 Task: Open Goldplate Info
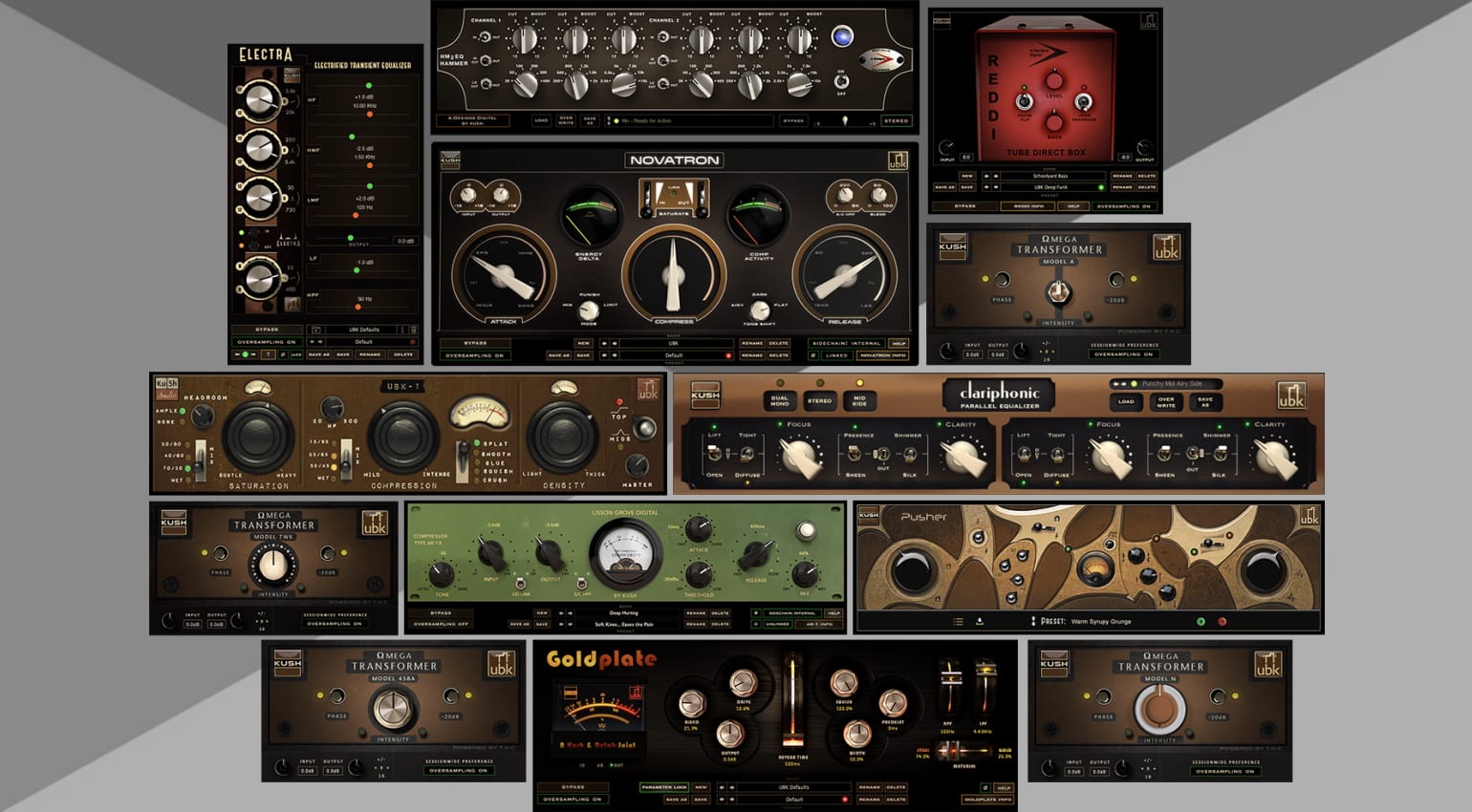986,800
